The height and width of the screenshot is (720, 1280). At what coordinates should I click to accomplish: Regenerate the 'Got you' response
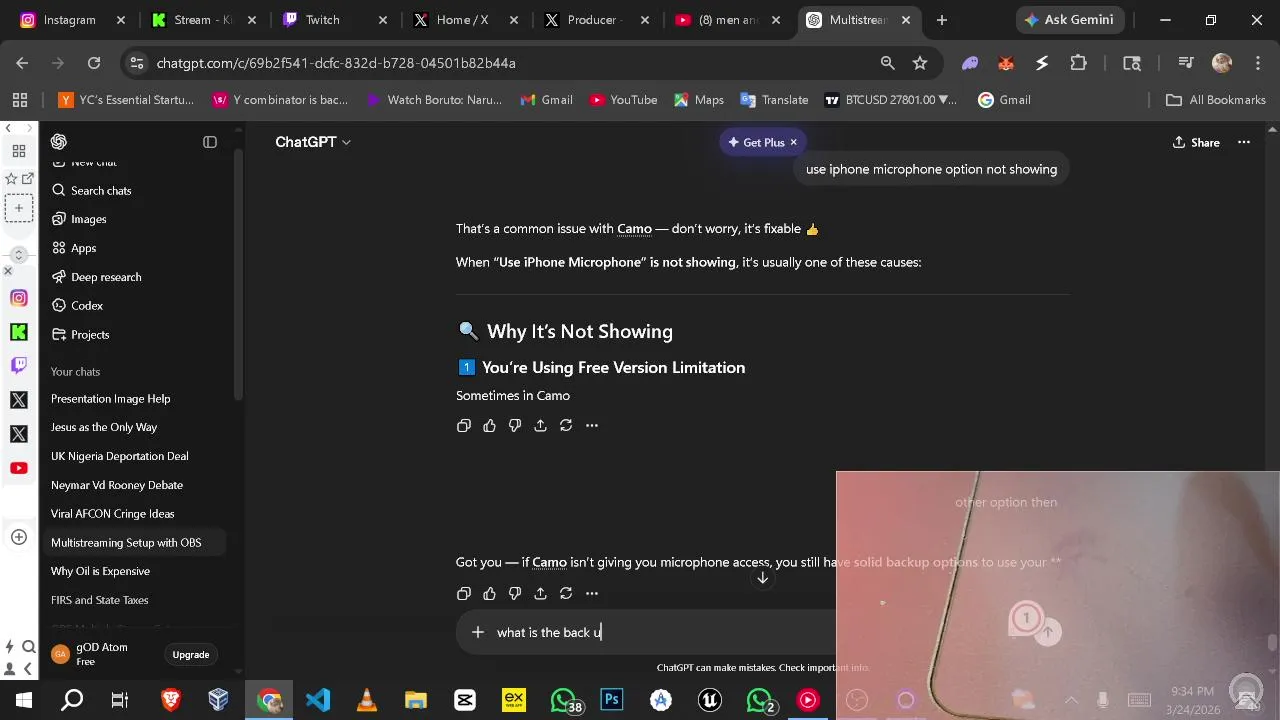566,593
